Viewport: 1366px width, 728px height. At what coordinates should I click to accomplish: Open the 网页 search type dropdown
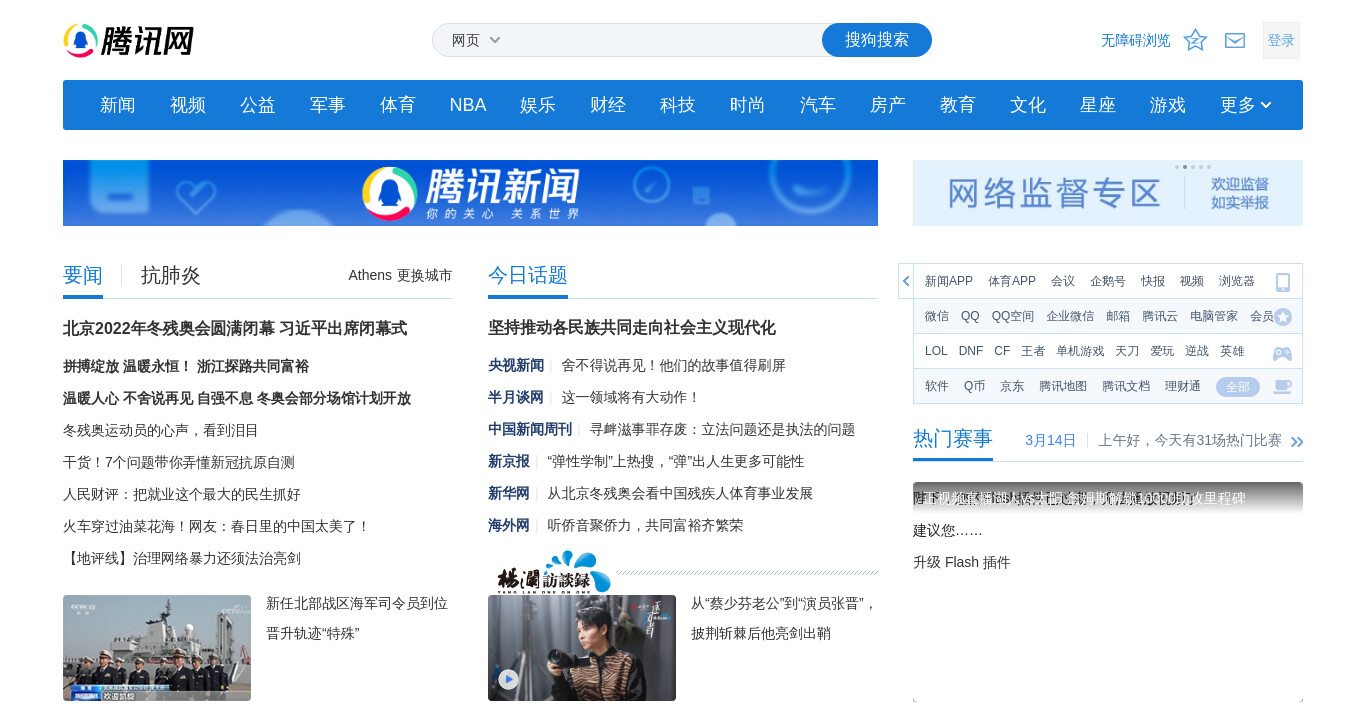click(x=476, y=40)
